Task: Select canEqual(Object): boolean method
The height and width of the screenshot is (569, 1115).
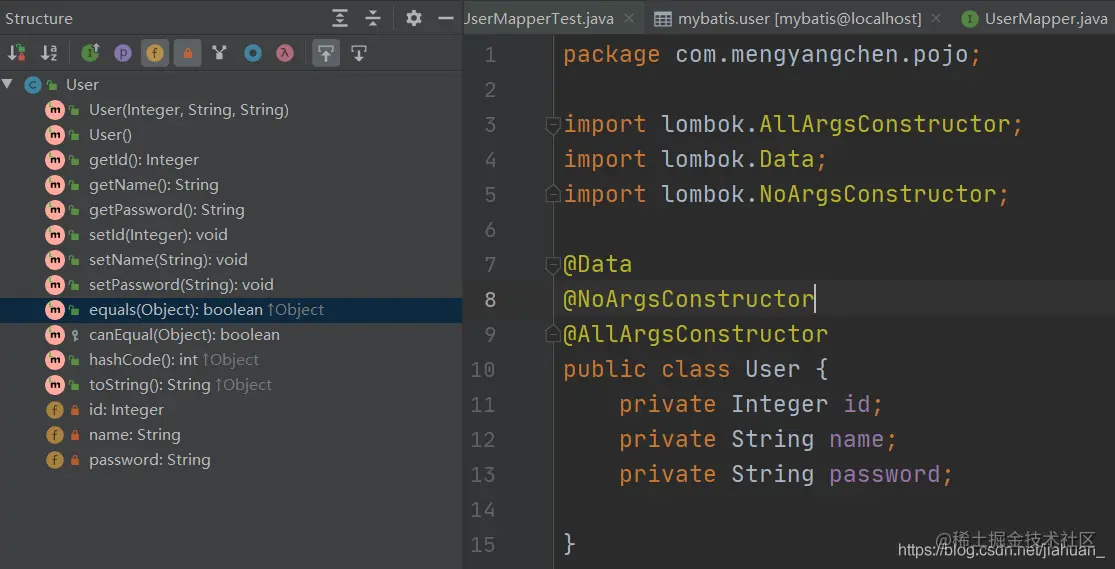Action: pyautogui.click(x=231, y=334)
